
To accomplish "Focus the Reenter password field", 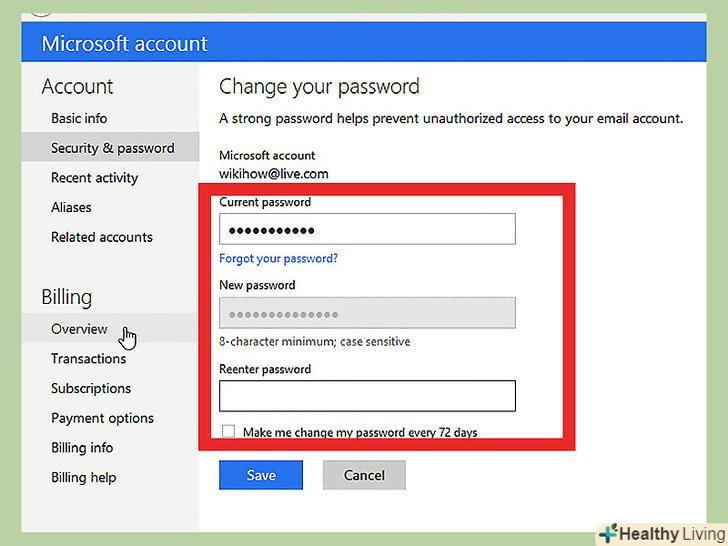I will (x=367, y=396).
